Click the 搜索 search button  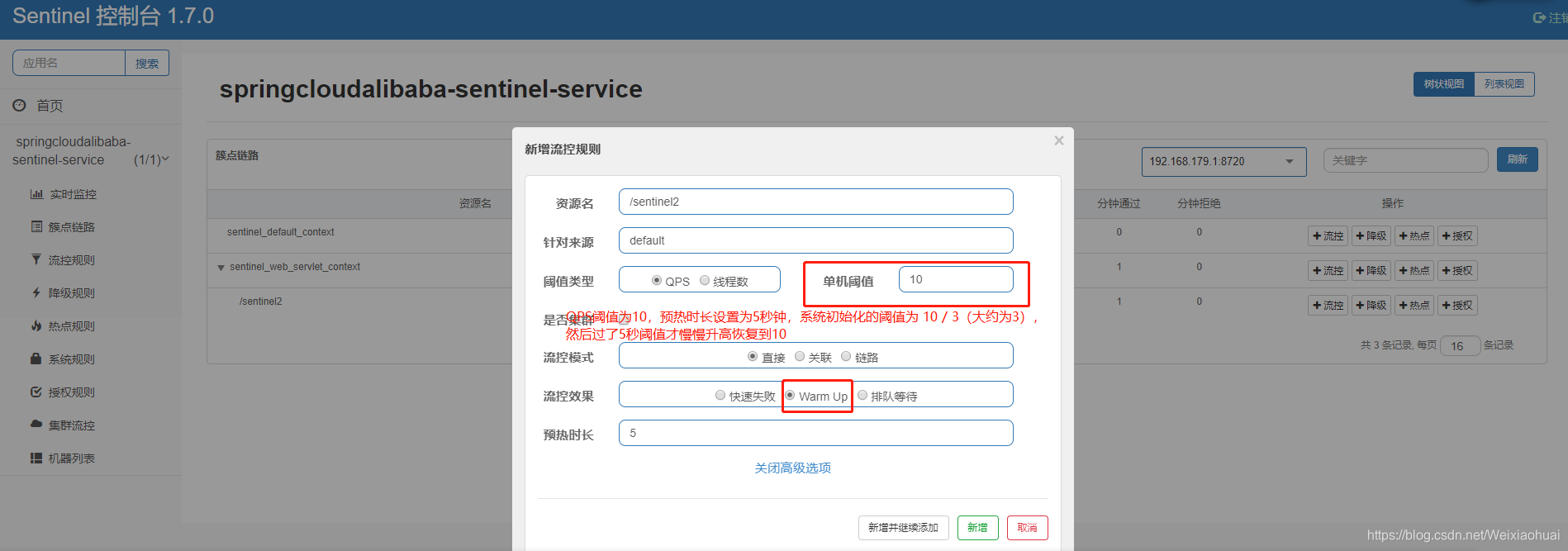(x=147, y=63)
